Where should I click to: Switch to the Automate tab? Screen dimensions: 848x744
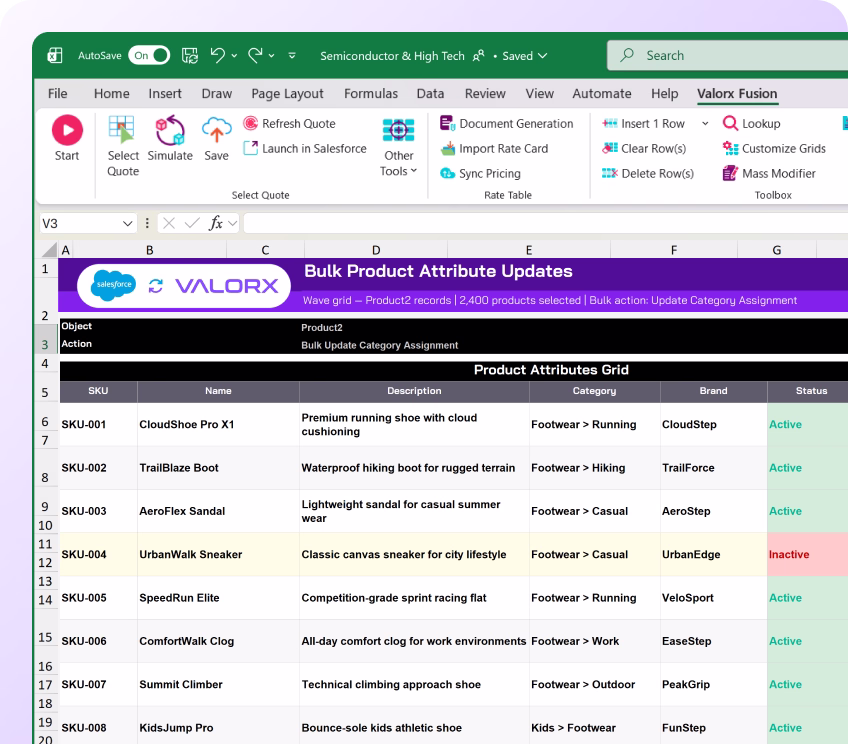click(602, 94)
